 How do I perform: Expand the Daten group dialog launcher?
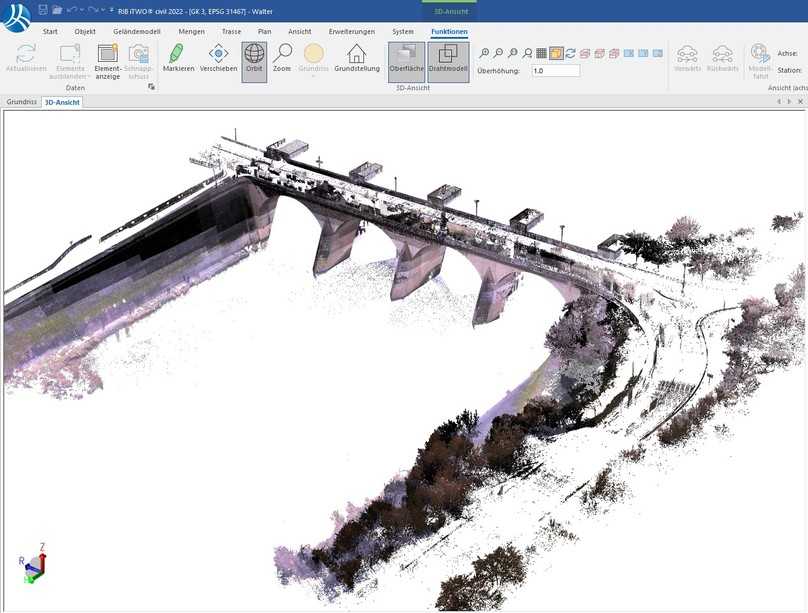(x=152, y=88)
